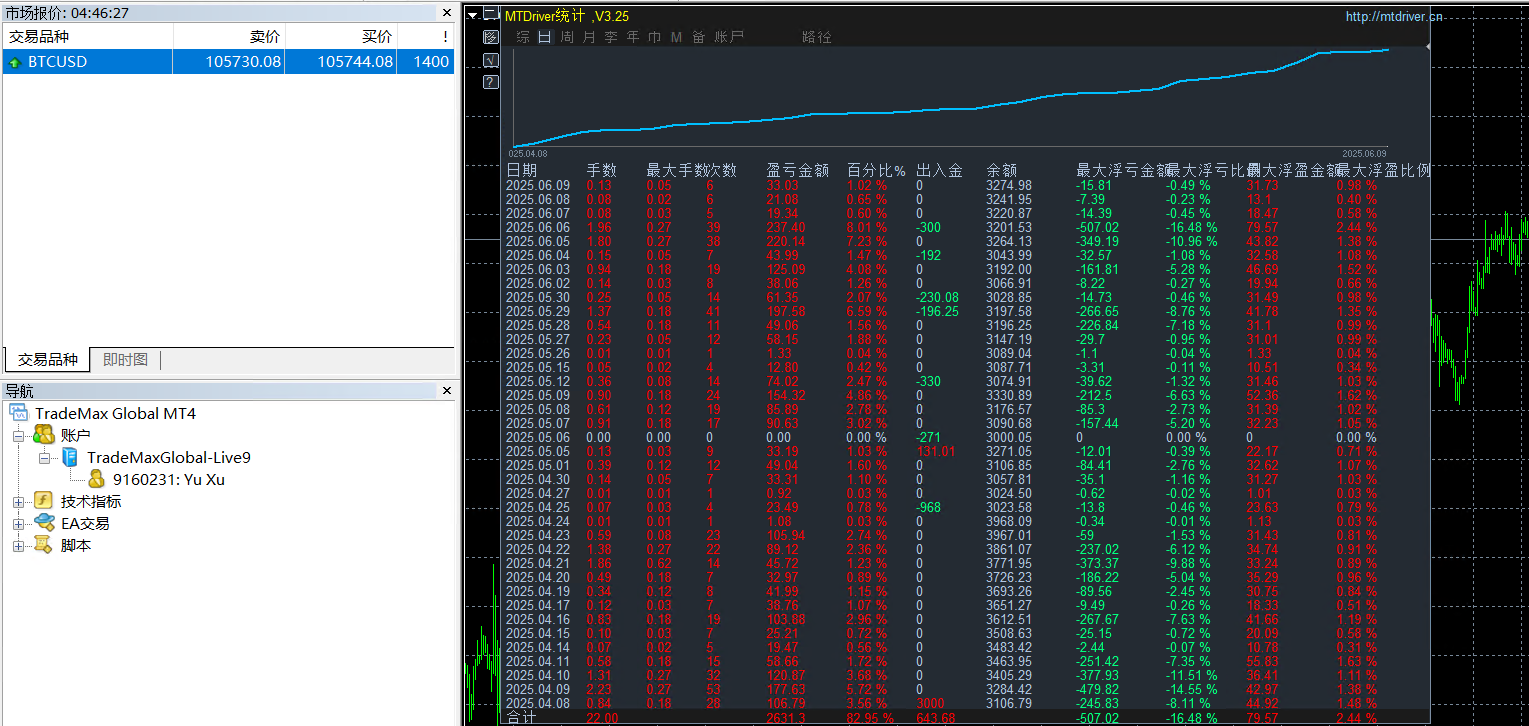Screen dimensions: 1529x726
Task: Open the http://mtdriver.cn link
Action: [1394, 16]
